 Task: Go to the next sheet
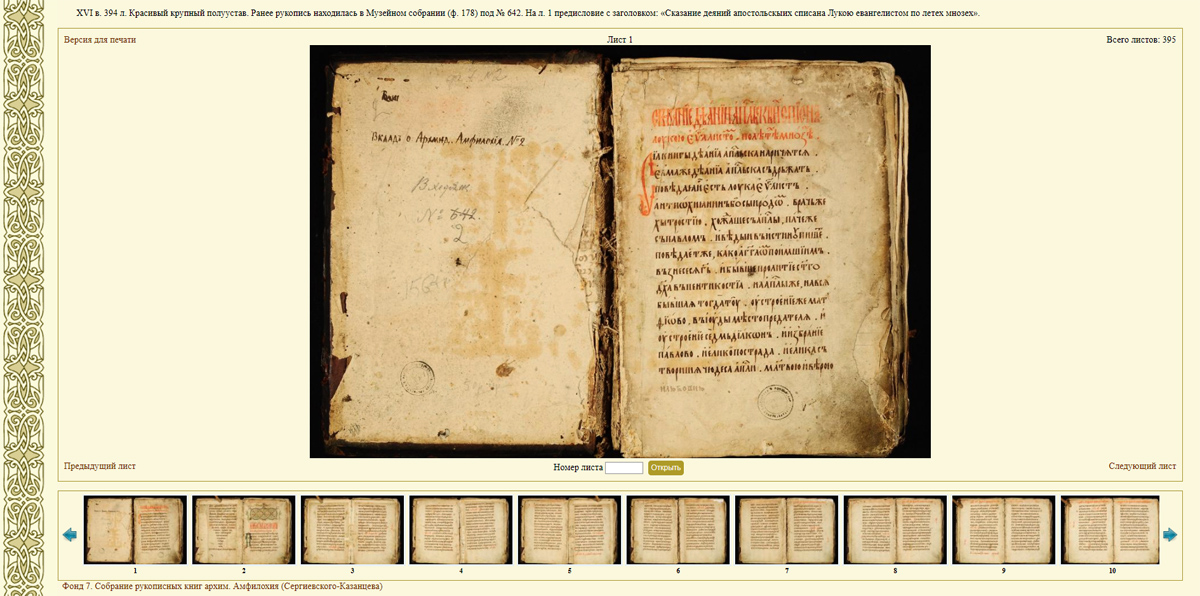click(1142, 466)
